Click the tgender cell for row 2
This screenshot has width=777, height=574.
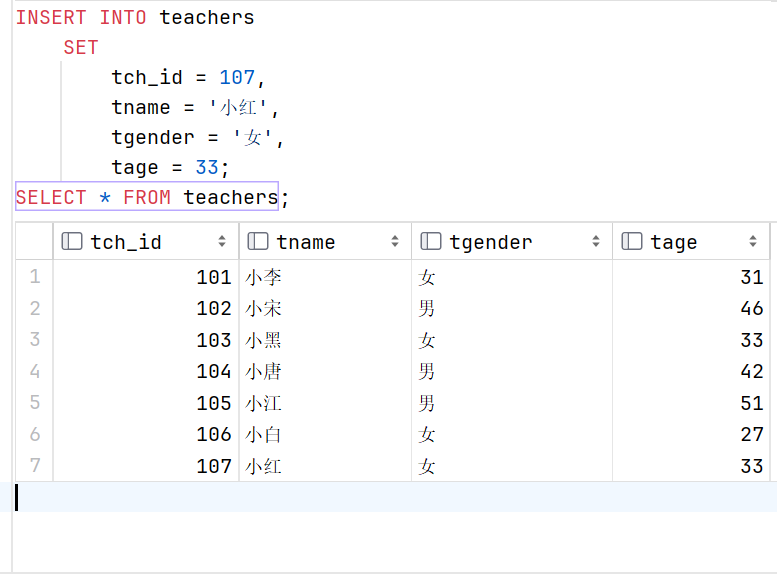pos(512,308)
